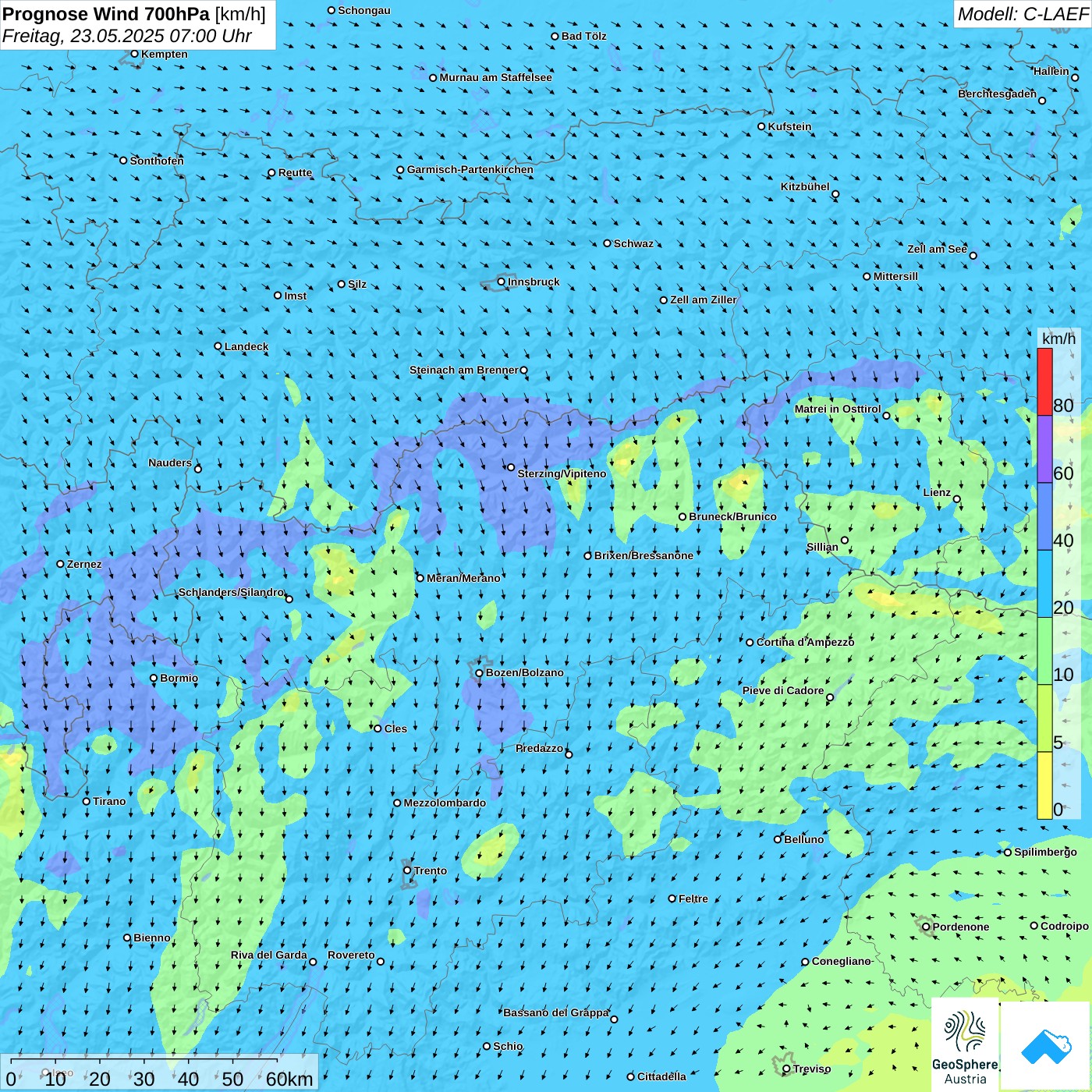The image size is (1092, 1092).
Task: Click the 'Bassano del Grappa' label
Action: (556, 1012)
